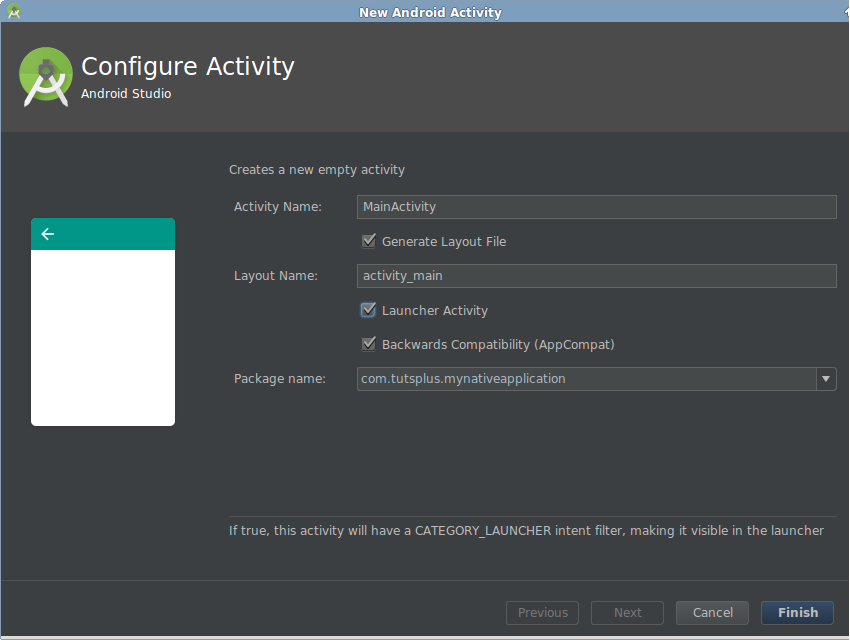The width and height of the screenshot is (850, 640).
Task: Click the Activity Name input field
Action: 596,207
